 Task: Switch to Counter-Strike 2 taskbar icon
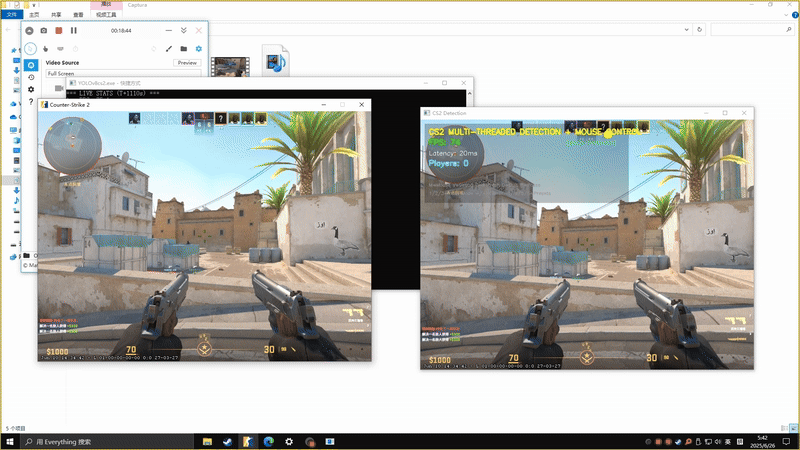[x=248, y=442]
